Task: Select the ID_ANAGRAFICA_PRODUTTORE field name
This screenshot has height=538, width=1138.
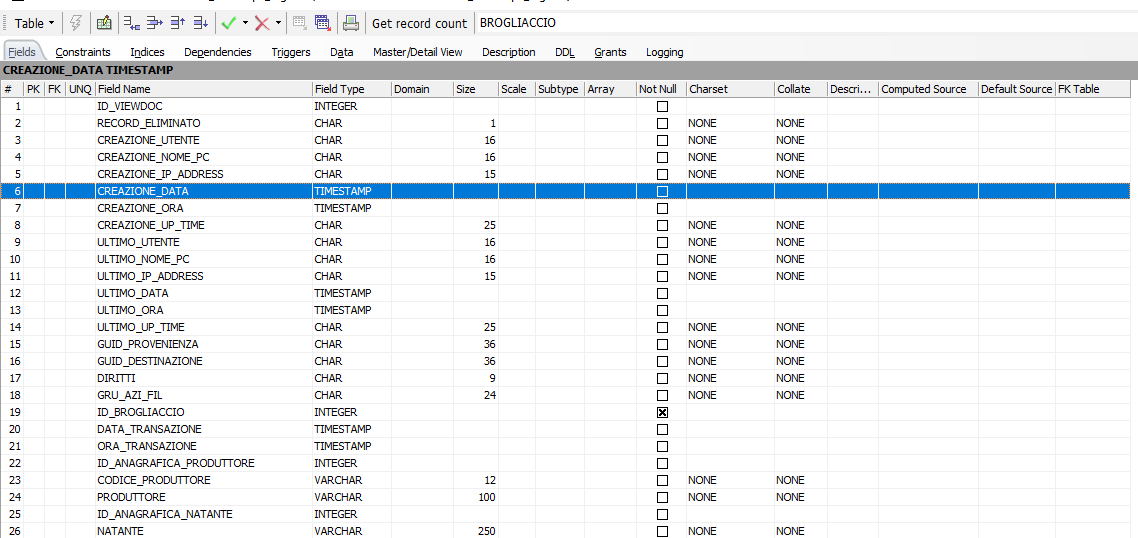Action: (176, 463)
